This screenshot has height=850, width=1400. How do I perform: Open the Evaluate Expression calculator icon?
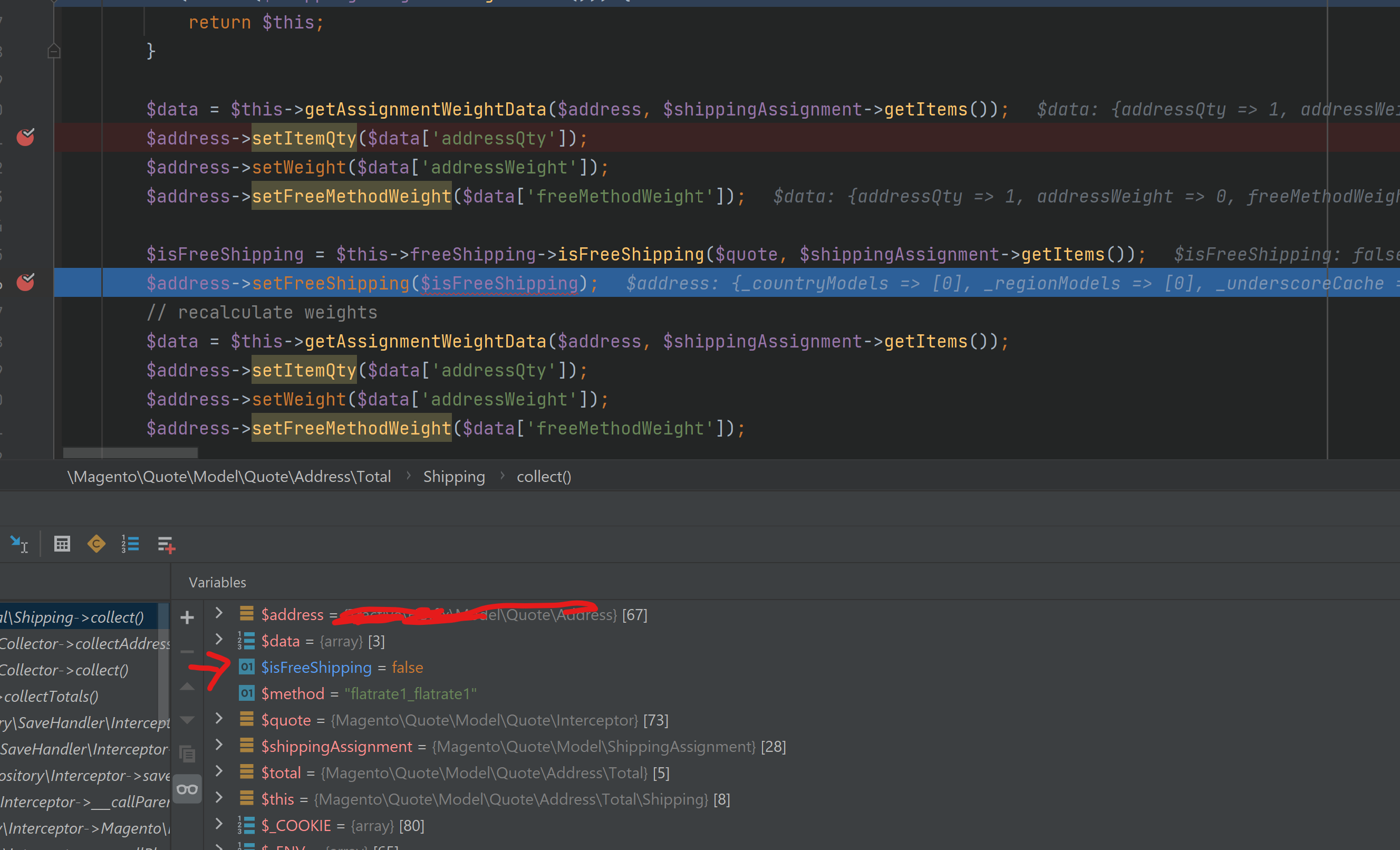[x=62, y=544]
